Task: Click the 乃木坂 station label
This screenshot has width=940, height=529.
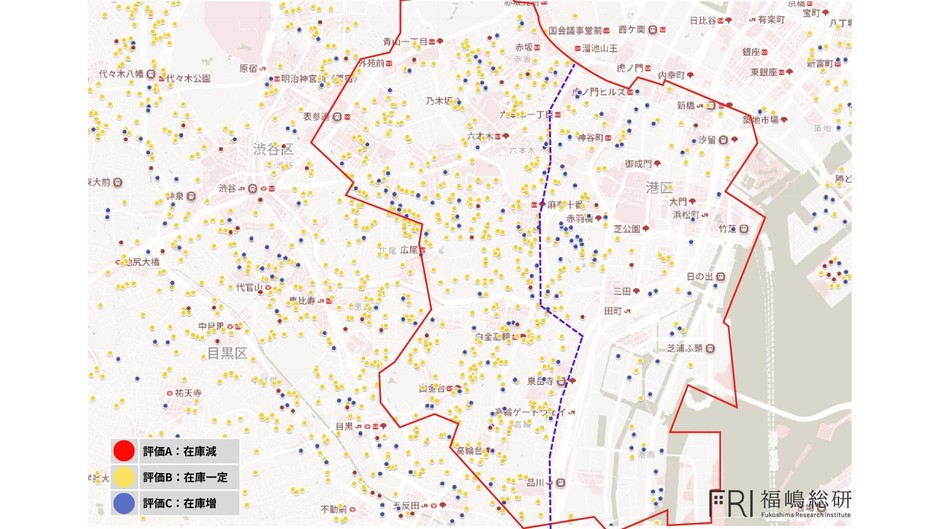Action: 439,101
